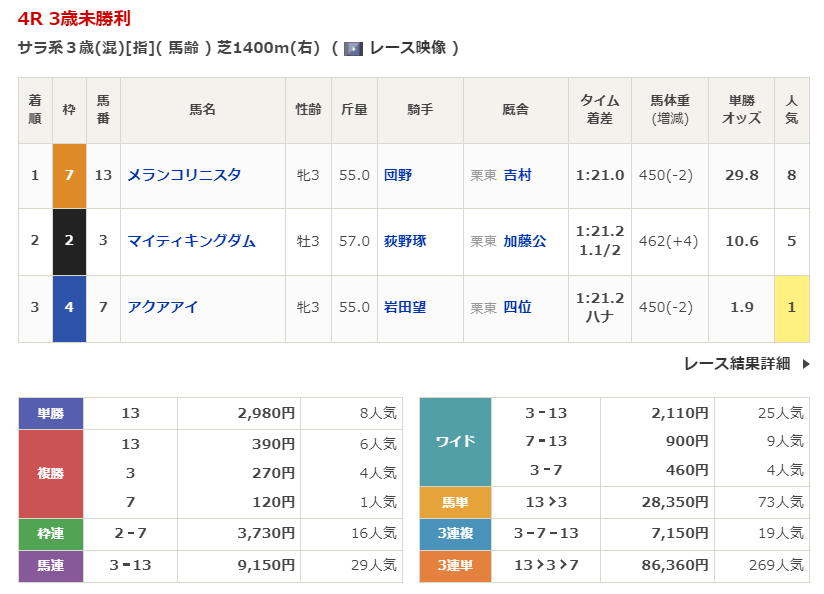
Task: Select the blue frame number 4 cell
Action: [x=69, y=307]
